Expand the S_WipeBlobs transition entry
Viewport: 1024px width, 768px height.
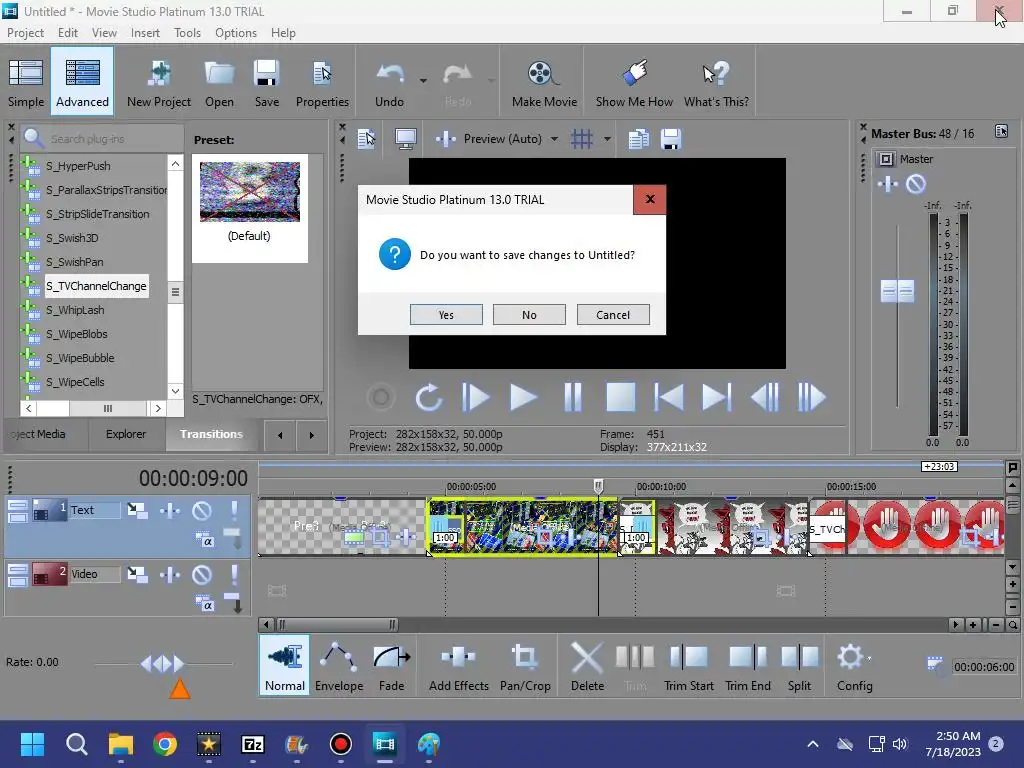(29, 332)
